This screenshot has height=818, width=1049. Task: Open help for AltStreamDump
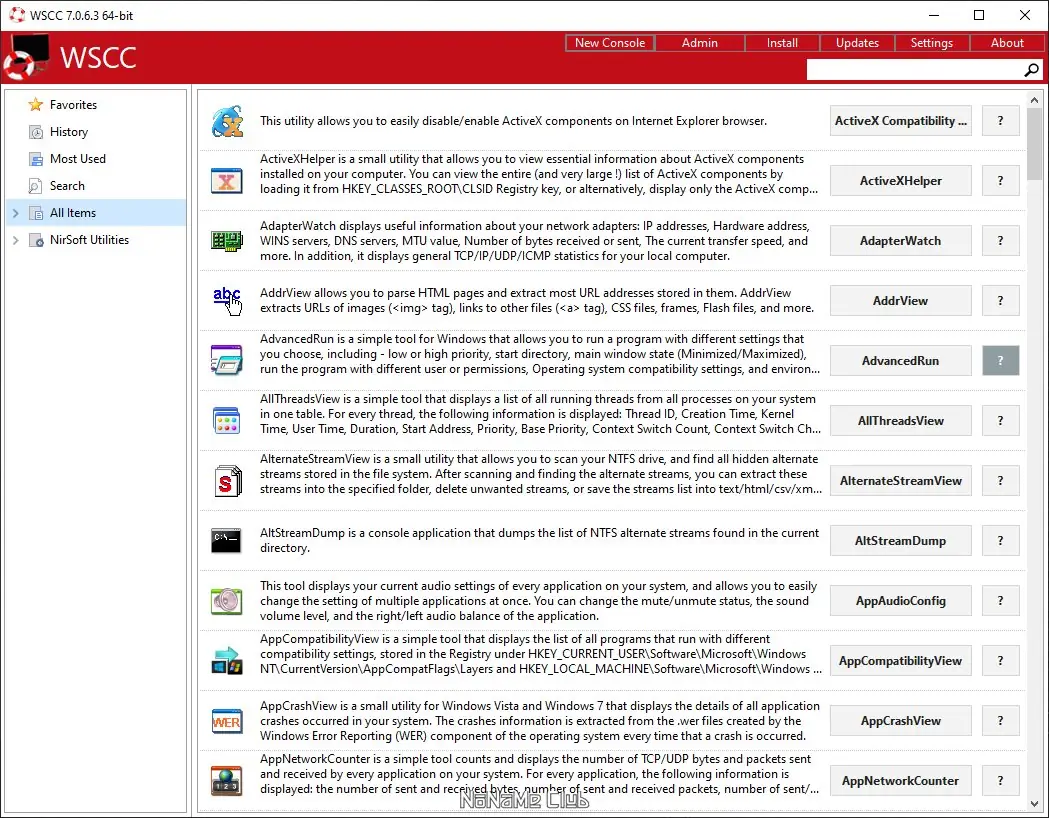1000,540
